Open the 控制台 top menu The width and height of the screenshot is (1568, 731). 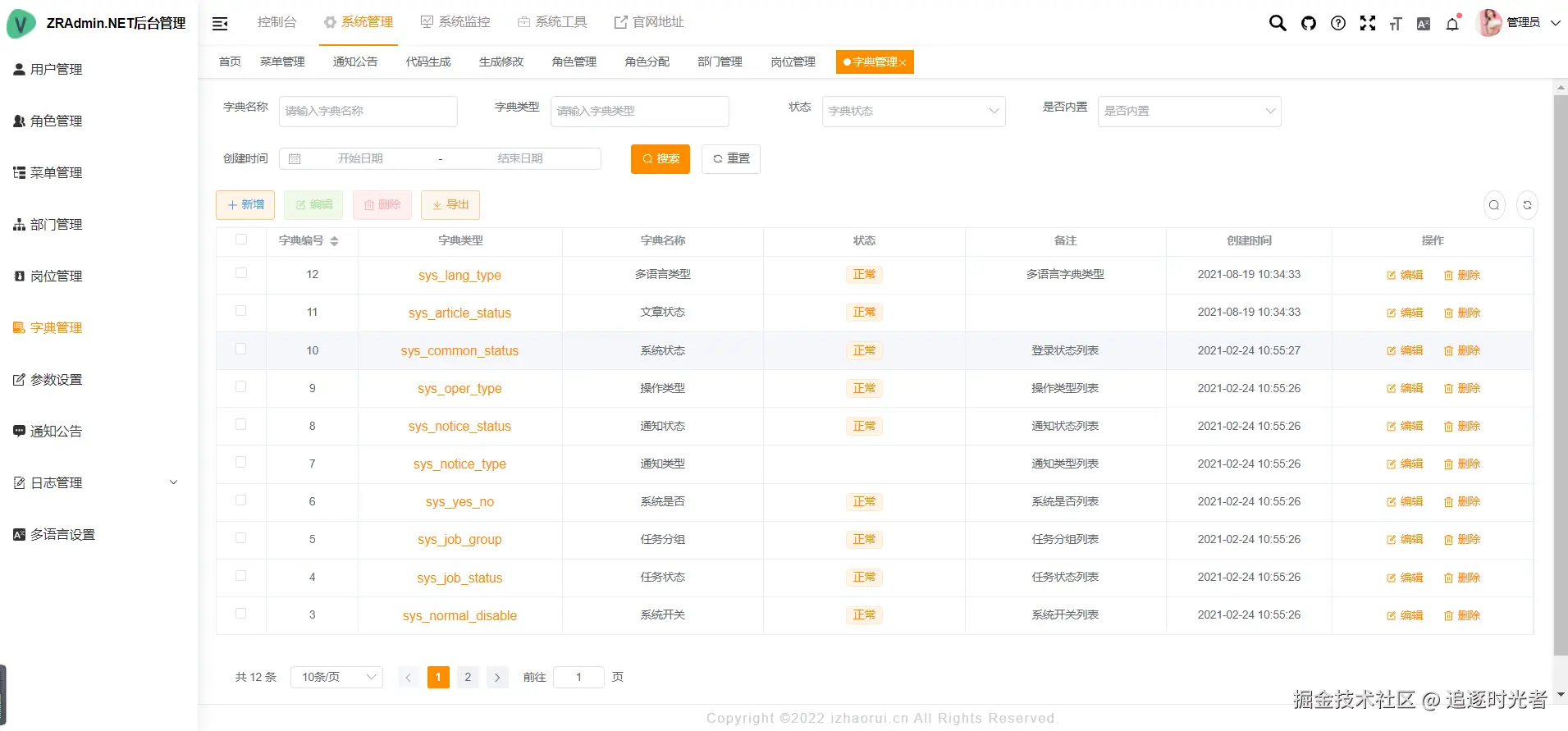(x=277, y=22)
